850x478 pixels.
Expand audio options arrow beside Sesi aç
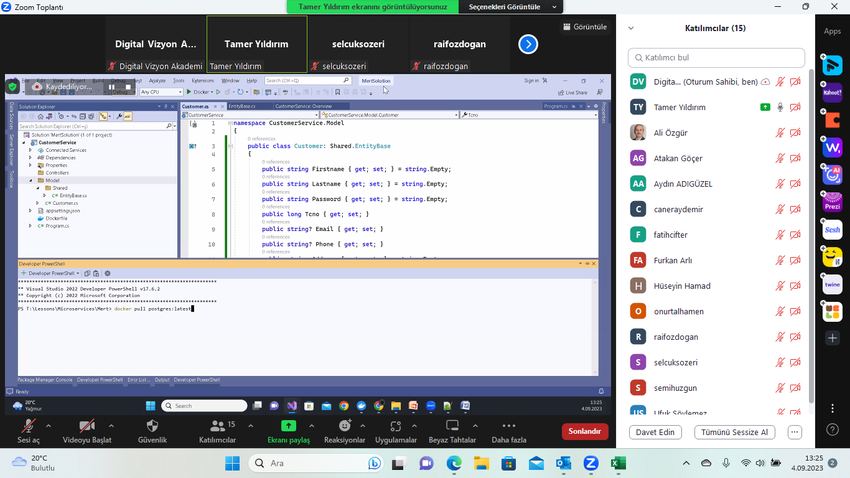point(48,426)
